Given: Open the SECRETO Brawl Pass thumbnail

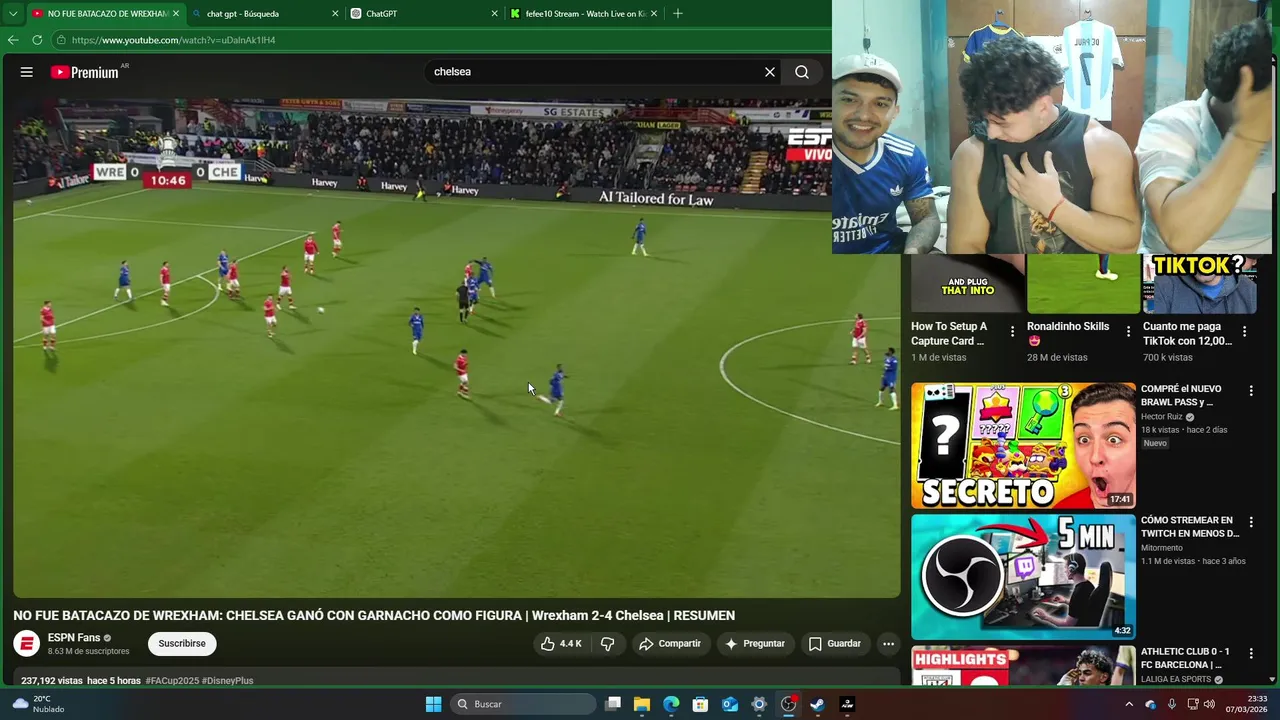Looking at the screenshot, I should pyautogui.click(x=1023, y=446).
